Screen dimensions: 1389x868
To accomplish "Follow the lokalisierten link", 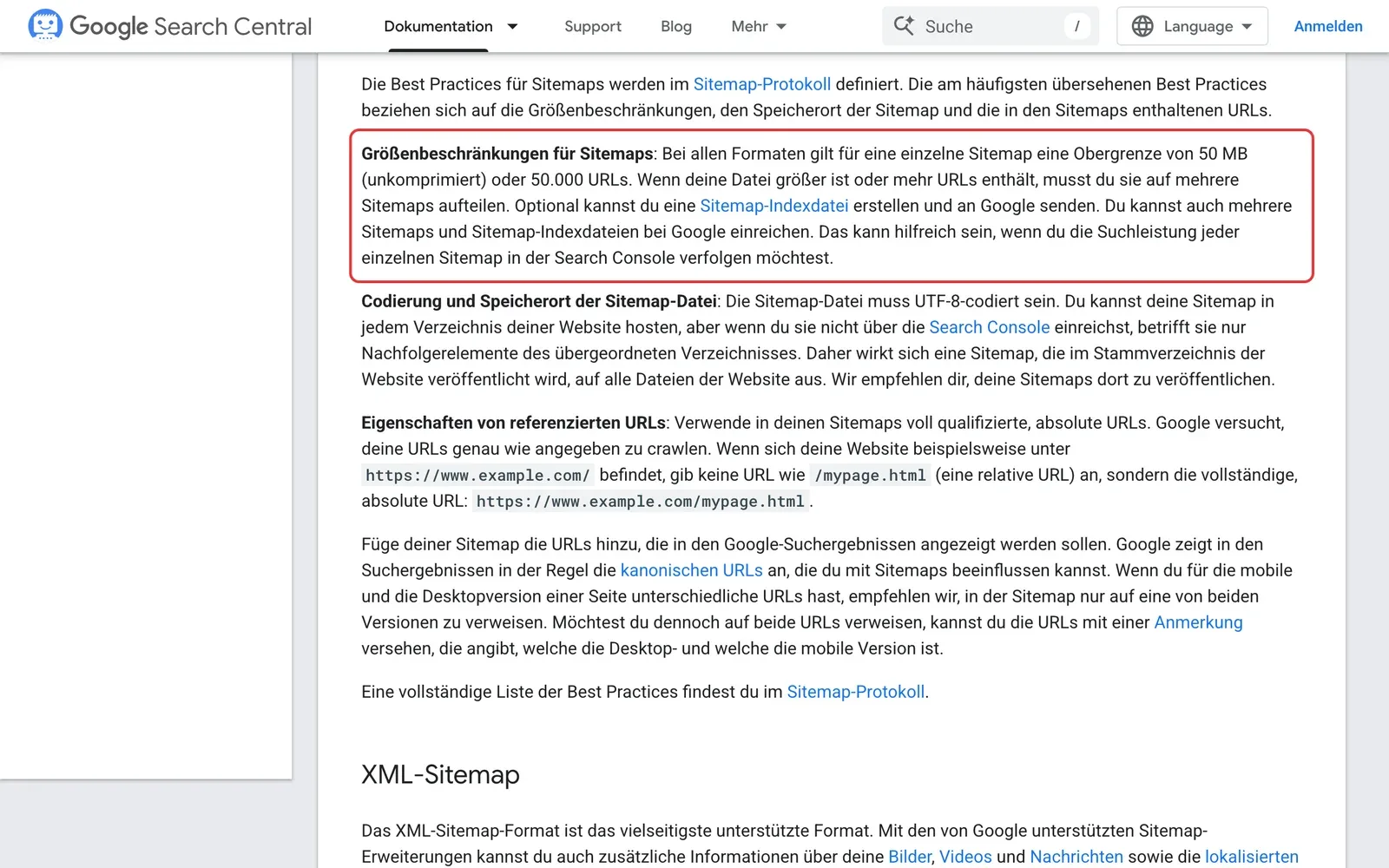I will 1252,857.
